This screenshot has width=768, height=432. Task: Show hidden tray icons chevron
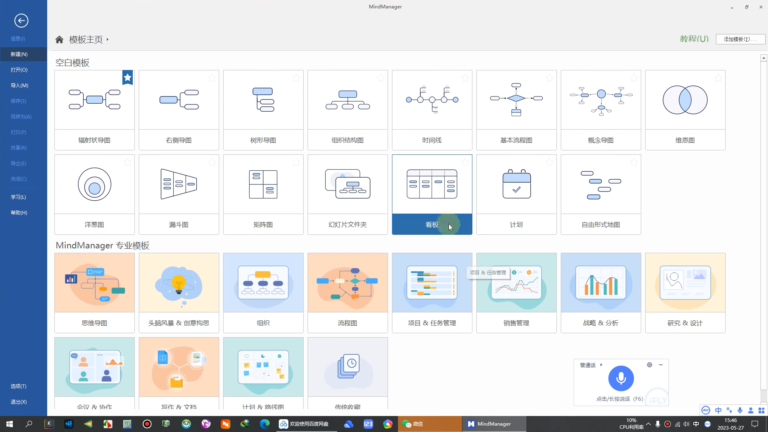click(648, 424)
